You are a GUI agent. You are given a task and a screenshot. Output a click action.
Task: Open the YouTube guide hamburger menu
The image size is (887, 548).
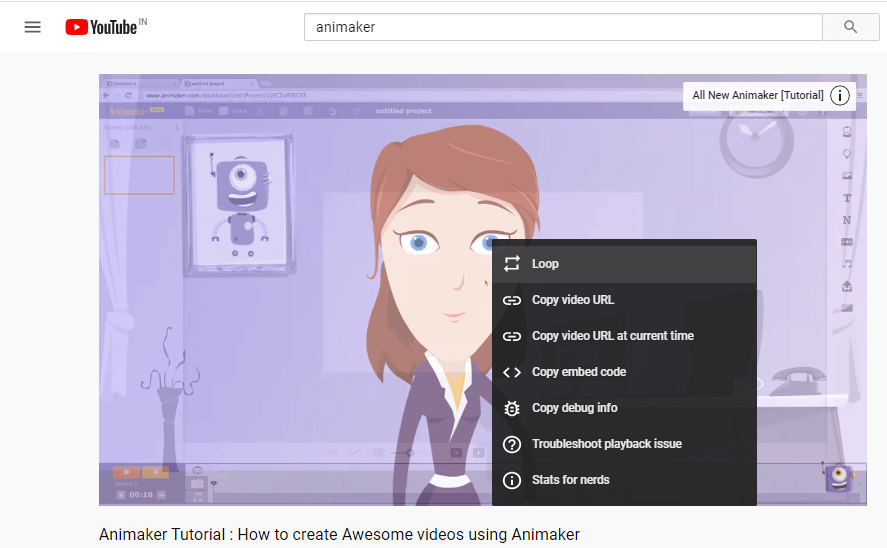[x=33, y=27]
